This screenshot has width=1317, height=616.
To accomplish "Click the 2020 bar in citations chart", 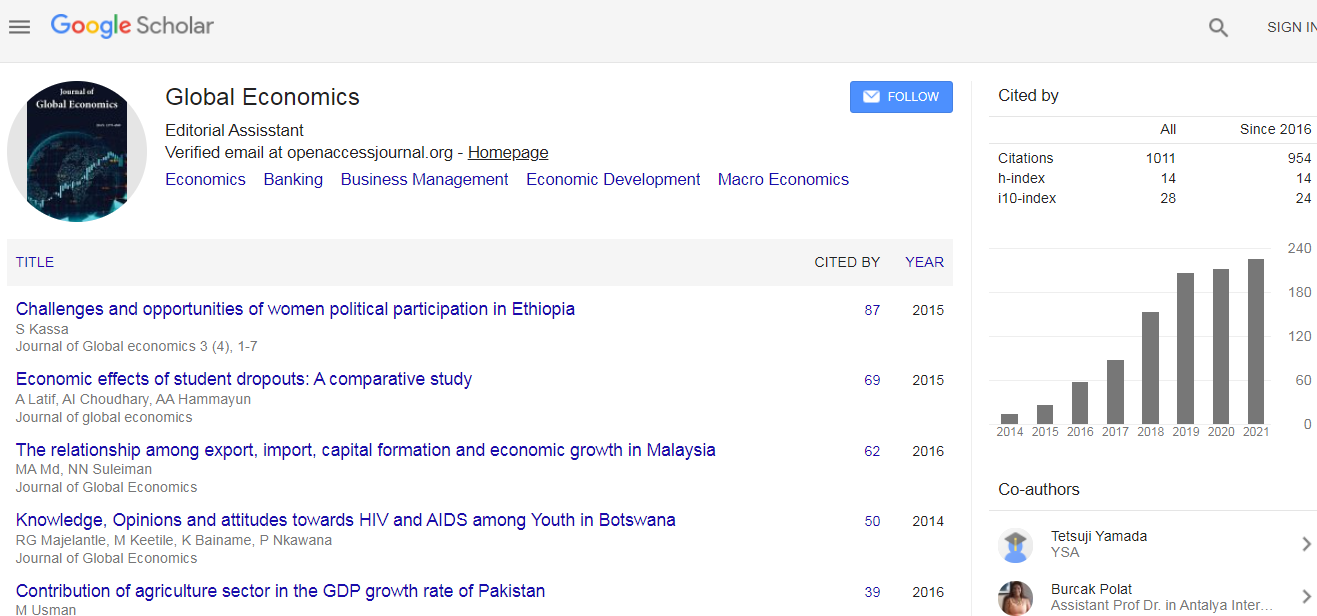I will pyautogui.click(x=1221, y=346).
